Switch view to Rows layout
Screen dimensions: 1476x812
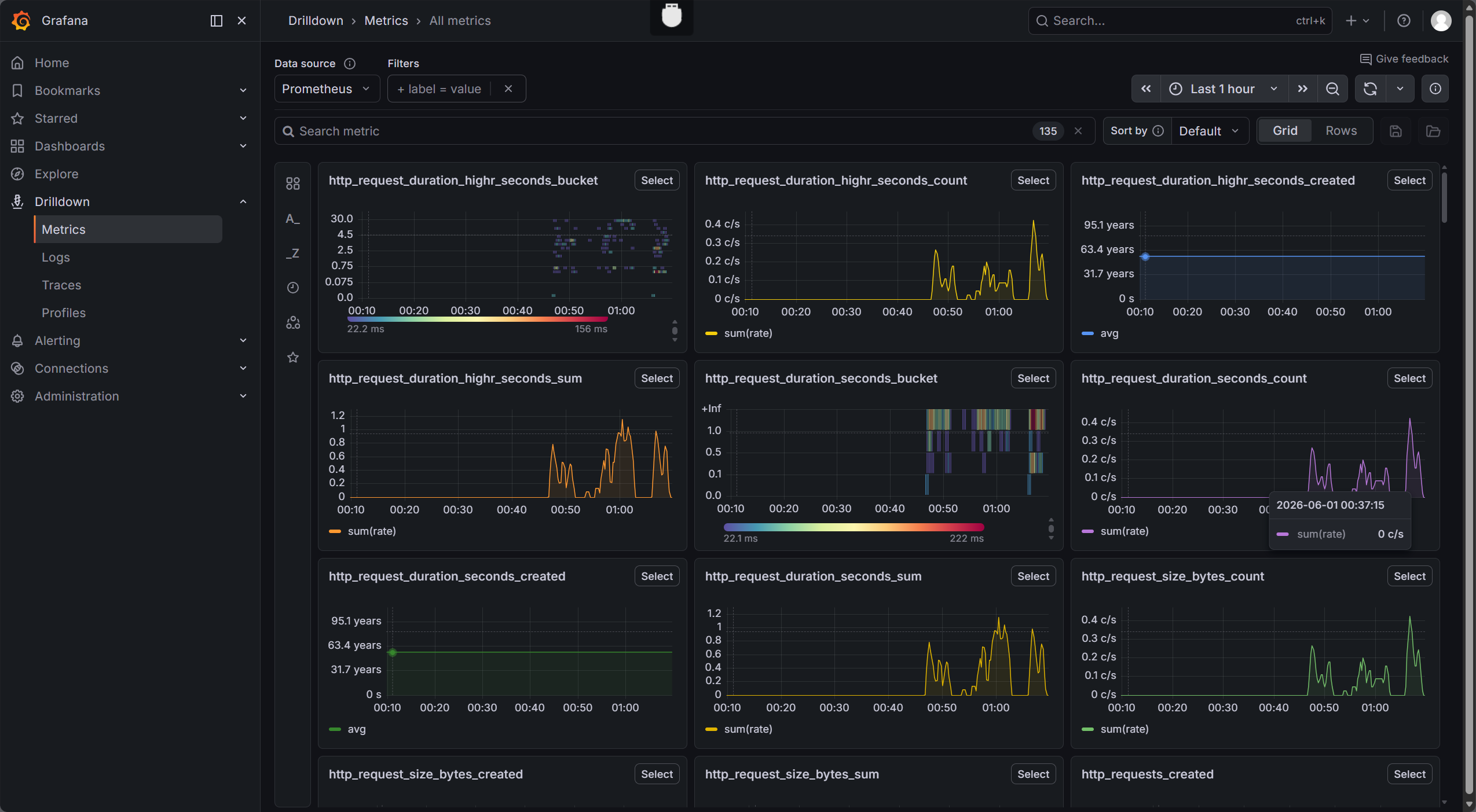click(x=1341, y=131)
